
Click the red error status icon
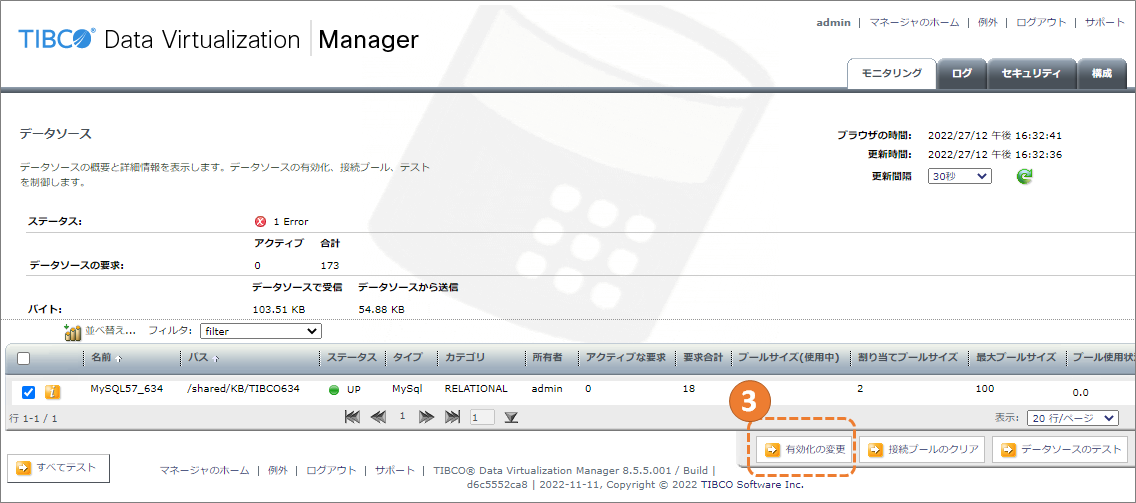tap(261, 222)
